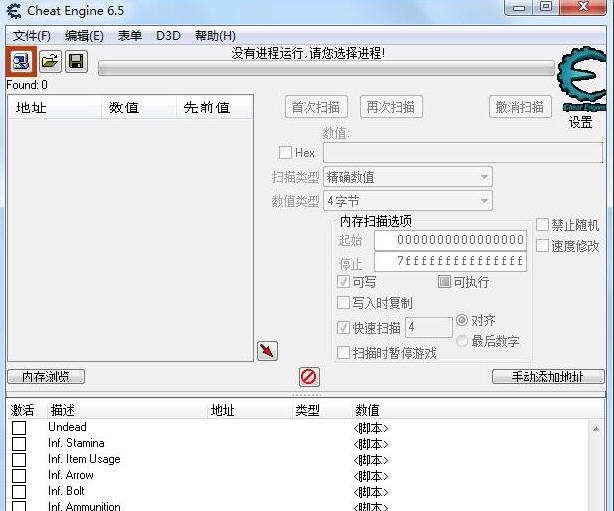Click 类型 column header in table
The width and height of the screenshot is (614, 511).
click(x=307, y=410)
